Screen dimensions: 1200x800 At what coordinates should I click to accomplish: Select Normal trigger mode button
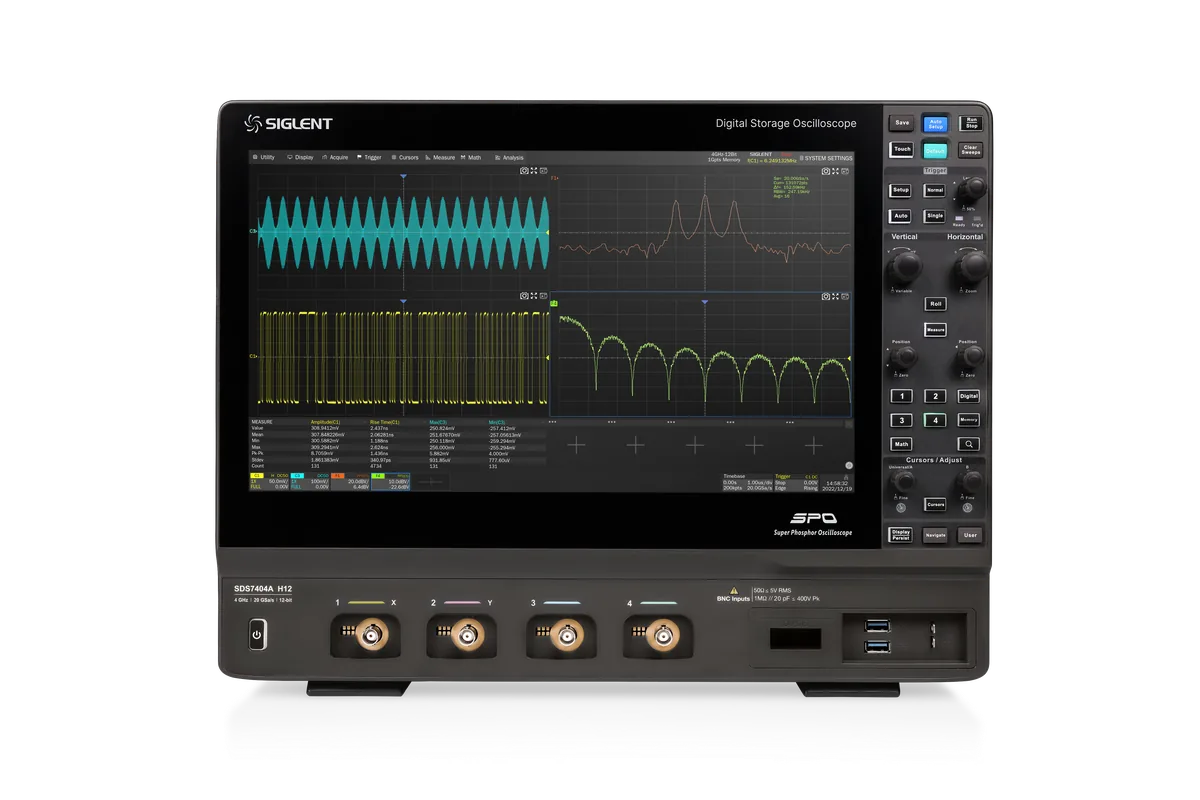click(935, 190)
